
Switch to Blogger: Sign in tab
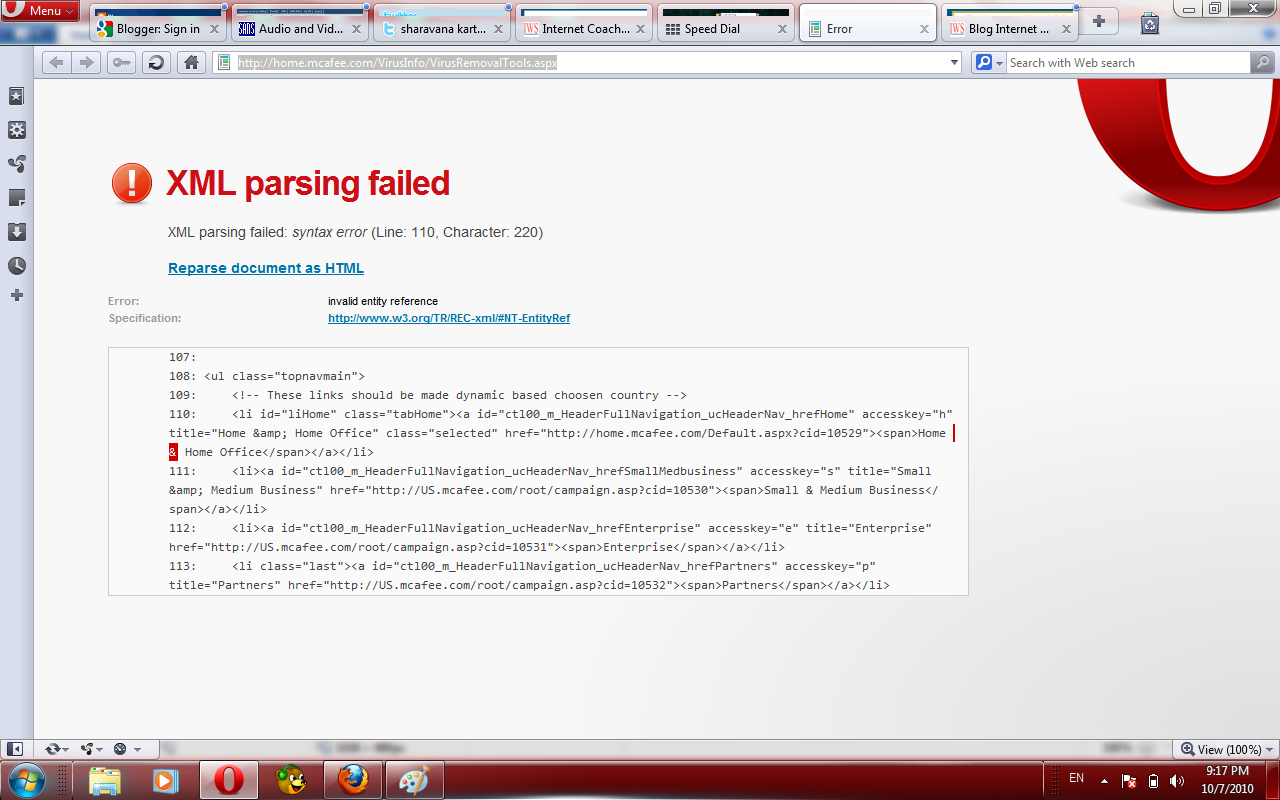coord(158,29)
